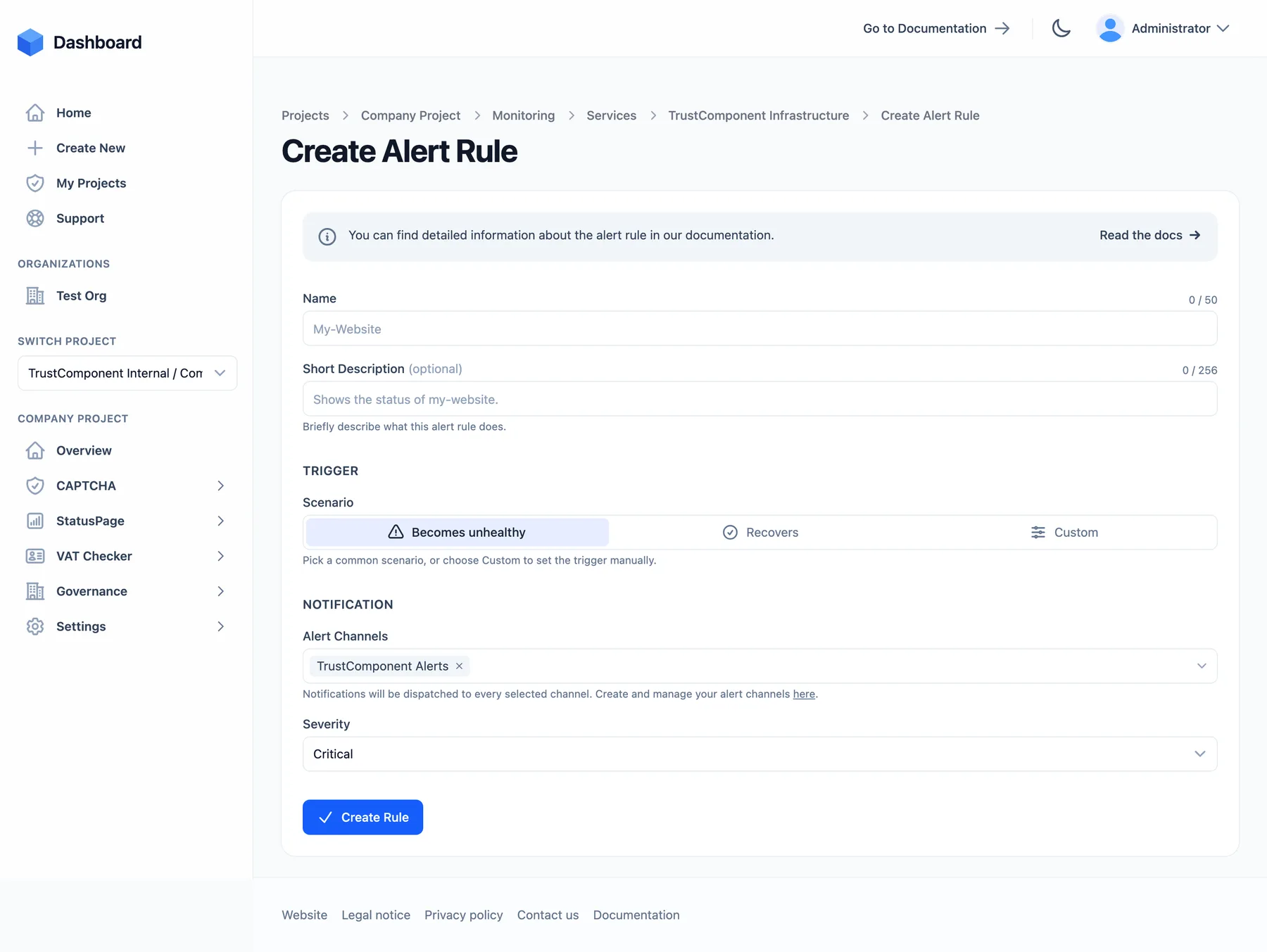Click the warning triangle icon in Becomes unhealthy
This screenshot has width=1267, height=952.
[x=396, y=532]
